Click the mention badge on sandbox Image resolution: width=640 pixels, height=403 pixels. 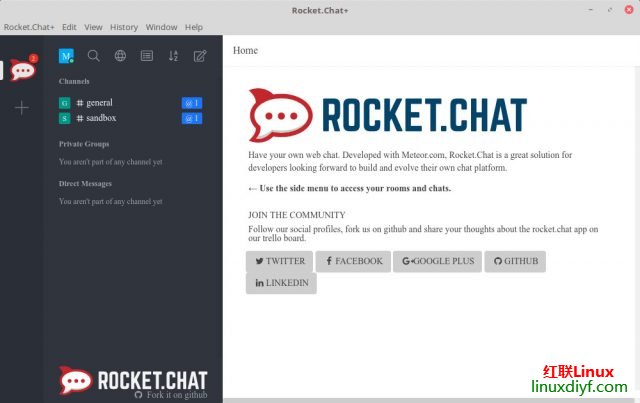[x=192, y=118]
